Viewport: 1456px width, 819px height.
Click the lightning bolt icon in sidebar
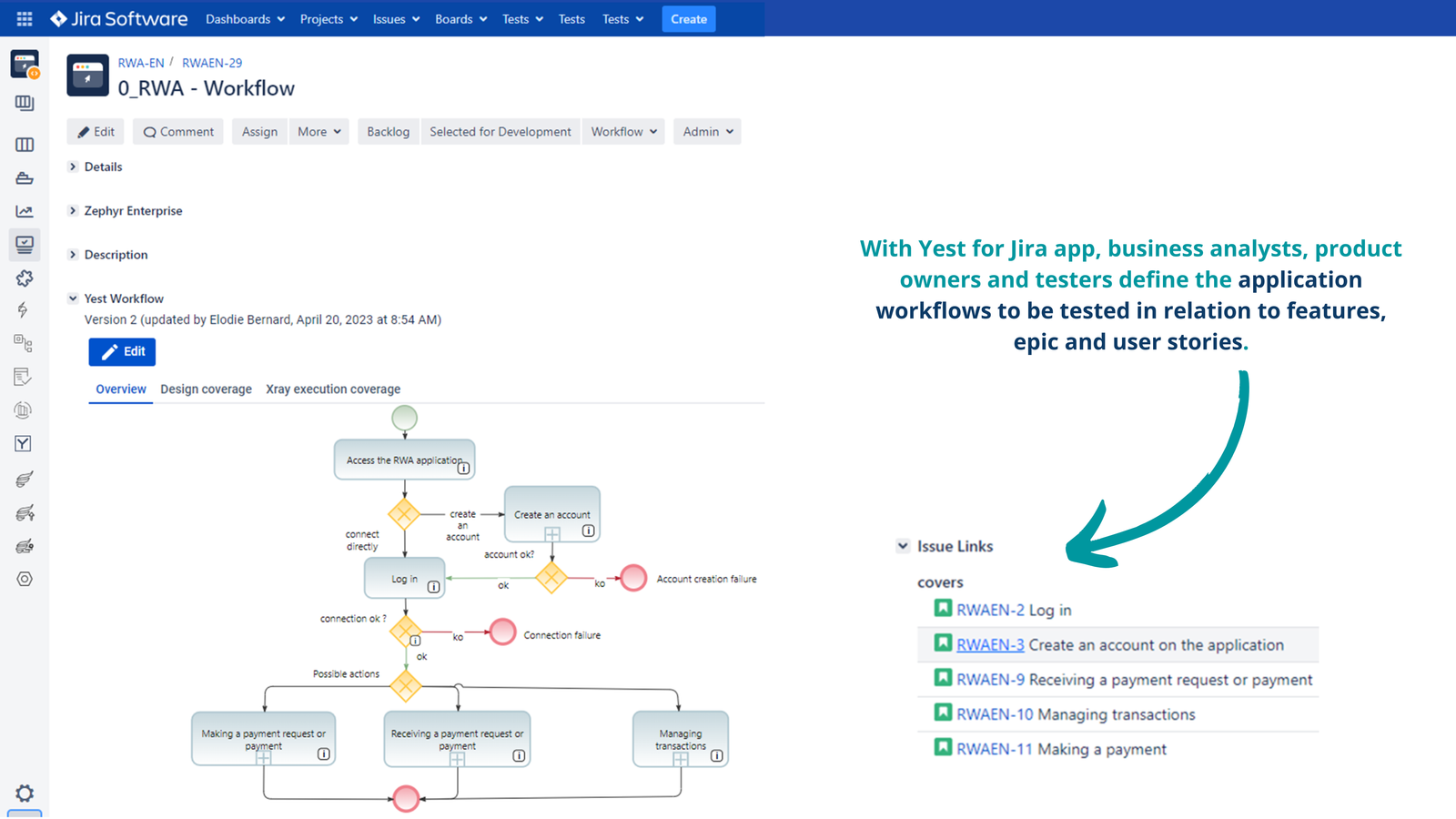coord(23,310)
